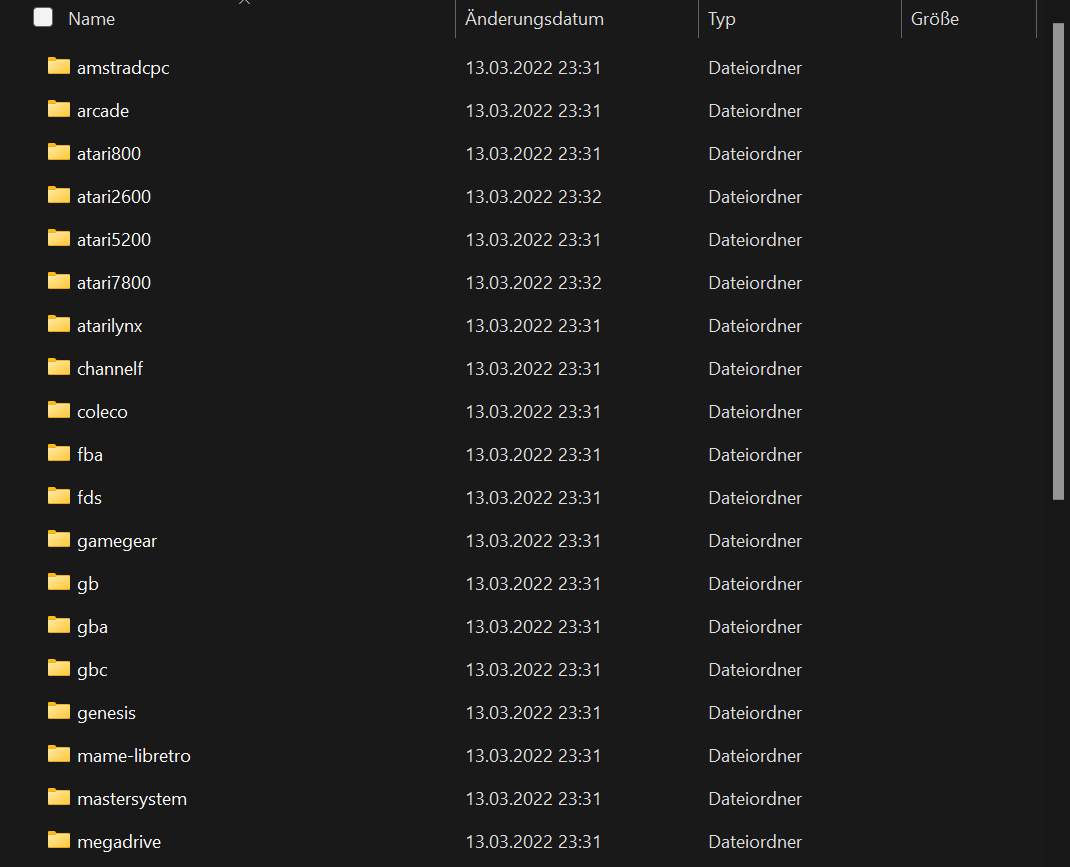Select the channelf folder row name

tap(110, 369)
